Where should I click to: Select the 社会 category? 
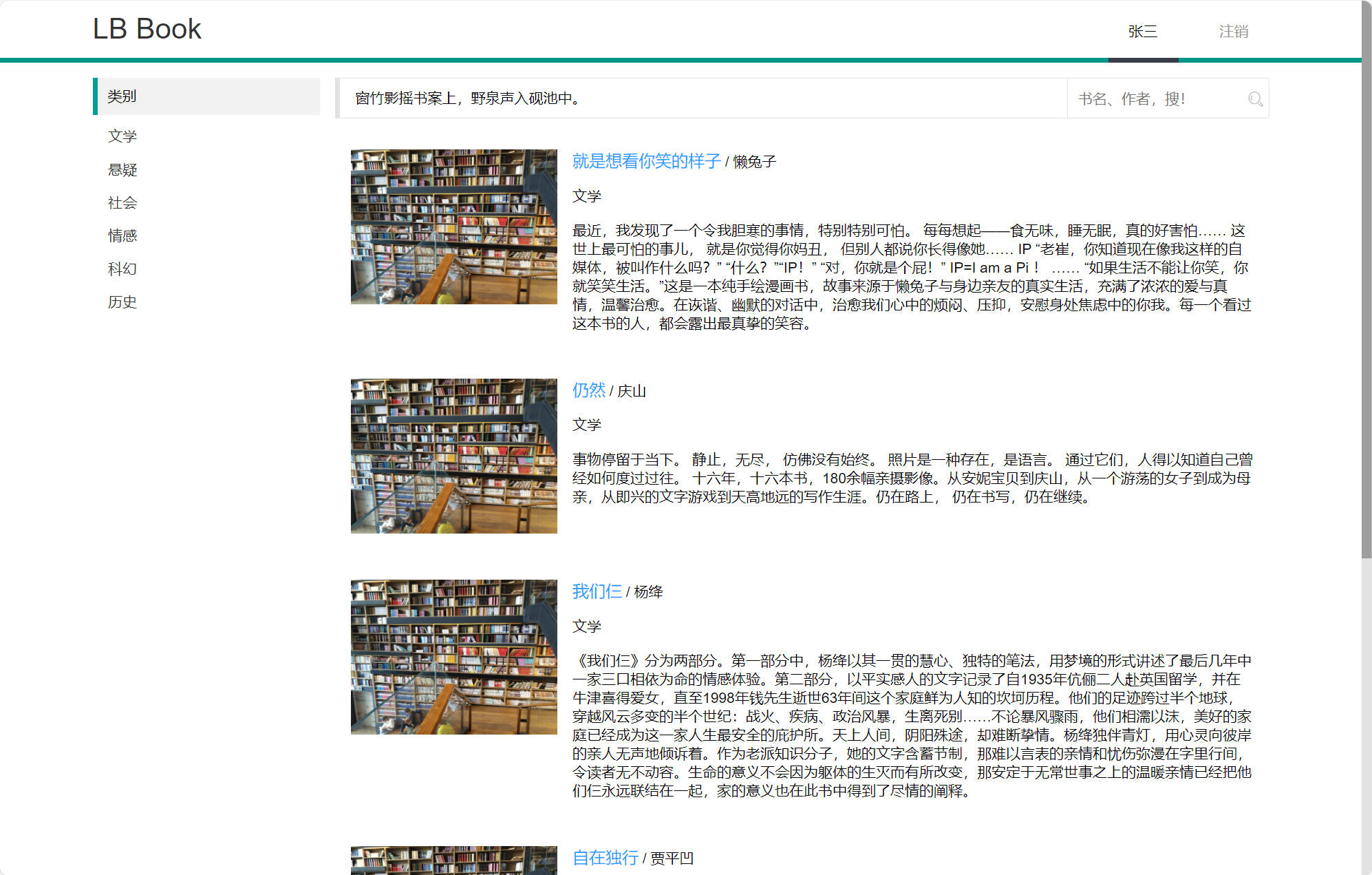[x=122, y=203]
